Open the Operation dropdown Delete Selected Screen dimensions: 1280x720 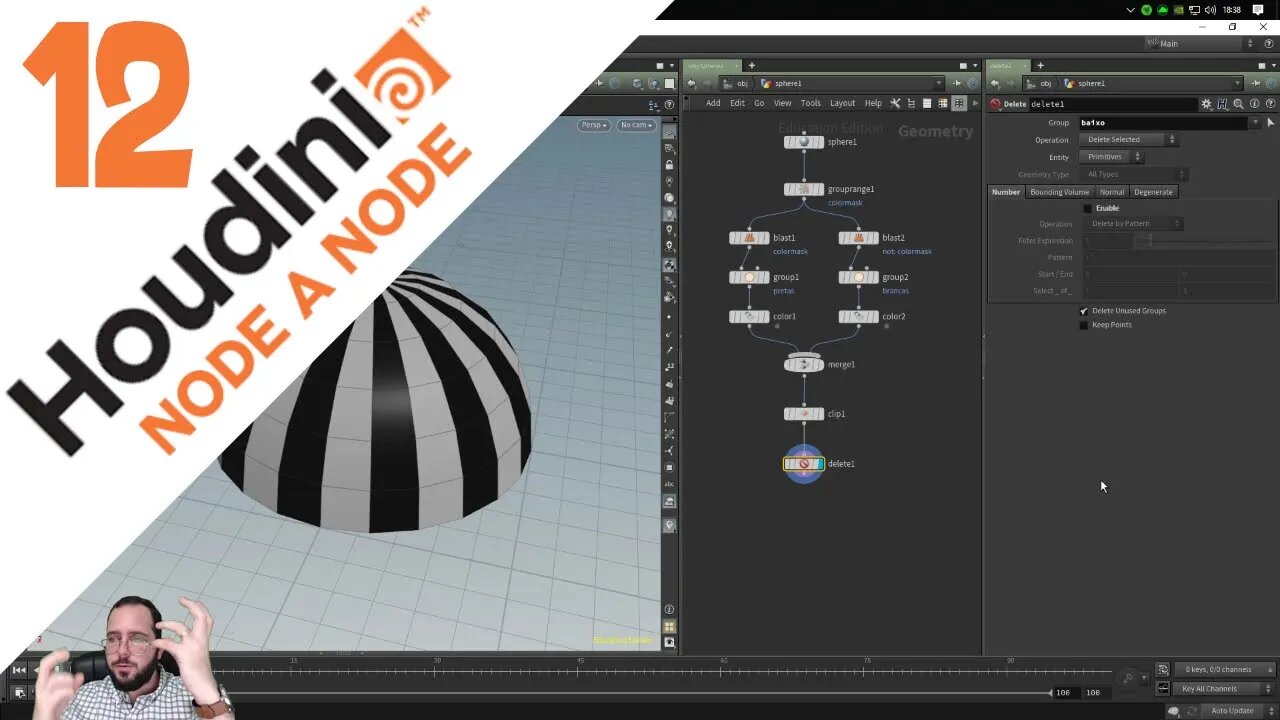coord(1130,140)
